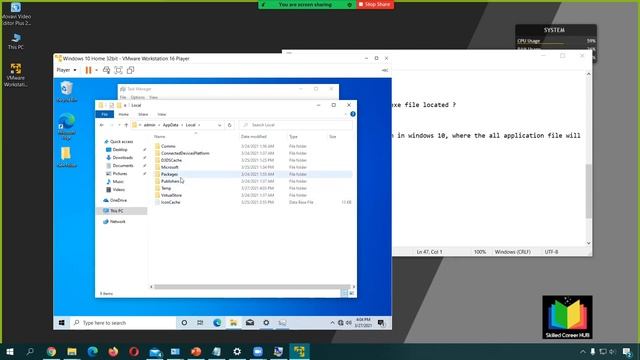
Task: Open the File tab in File Explorer
Action: pyautogui.click(x=104, y=114)
